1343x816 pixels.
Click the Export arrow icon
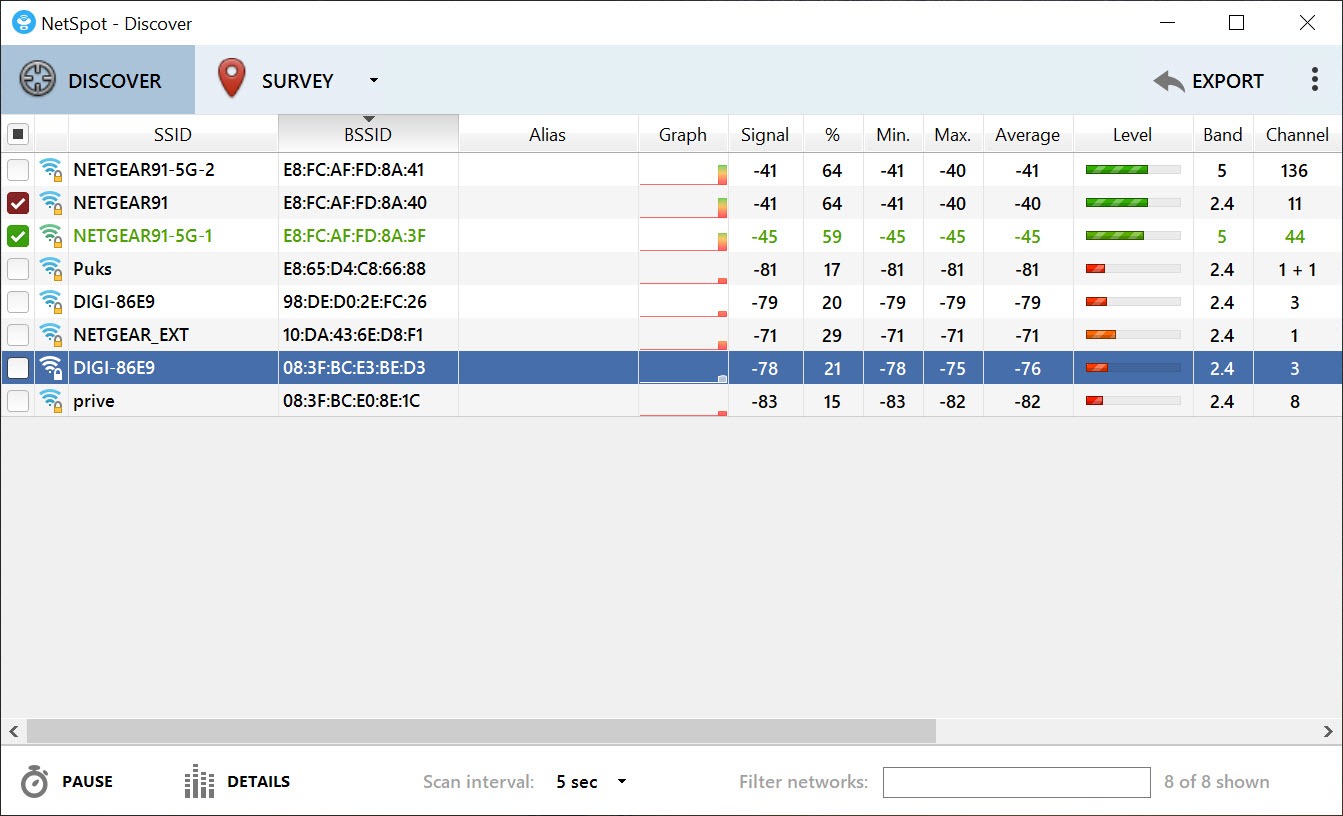(x=1168, y=81)
